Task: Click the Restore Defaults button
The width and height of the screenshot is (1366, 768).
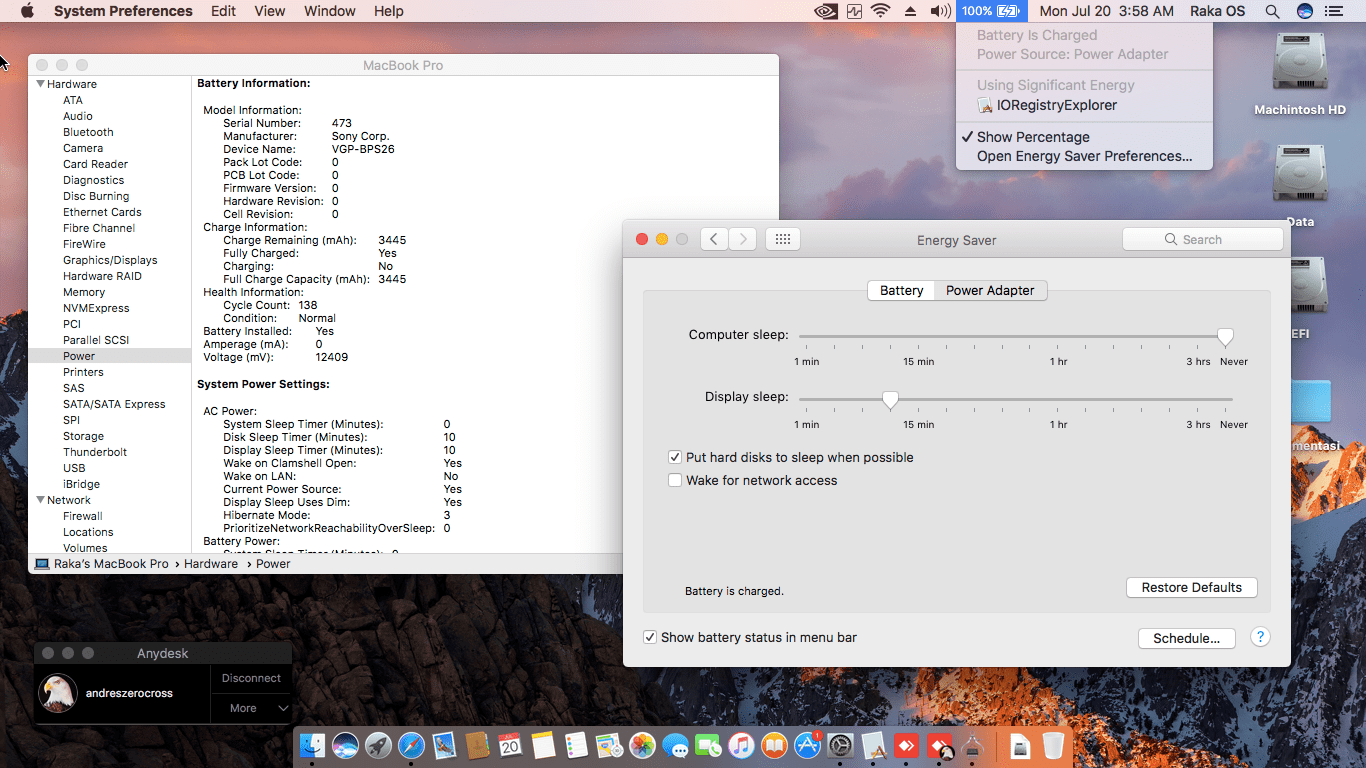Action: click(1192, 587)
